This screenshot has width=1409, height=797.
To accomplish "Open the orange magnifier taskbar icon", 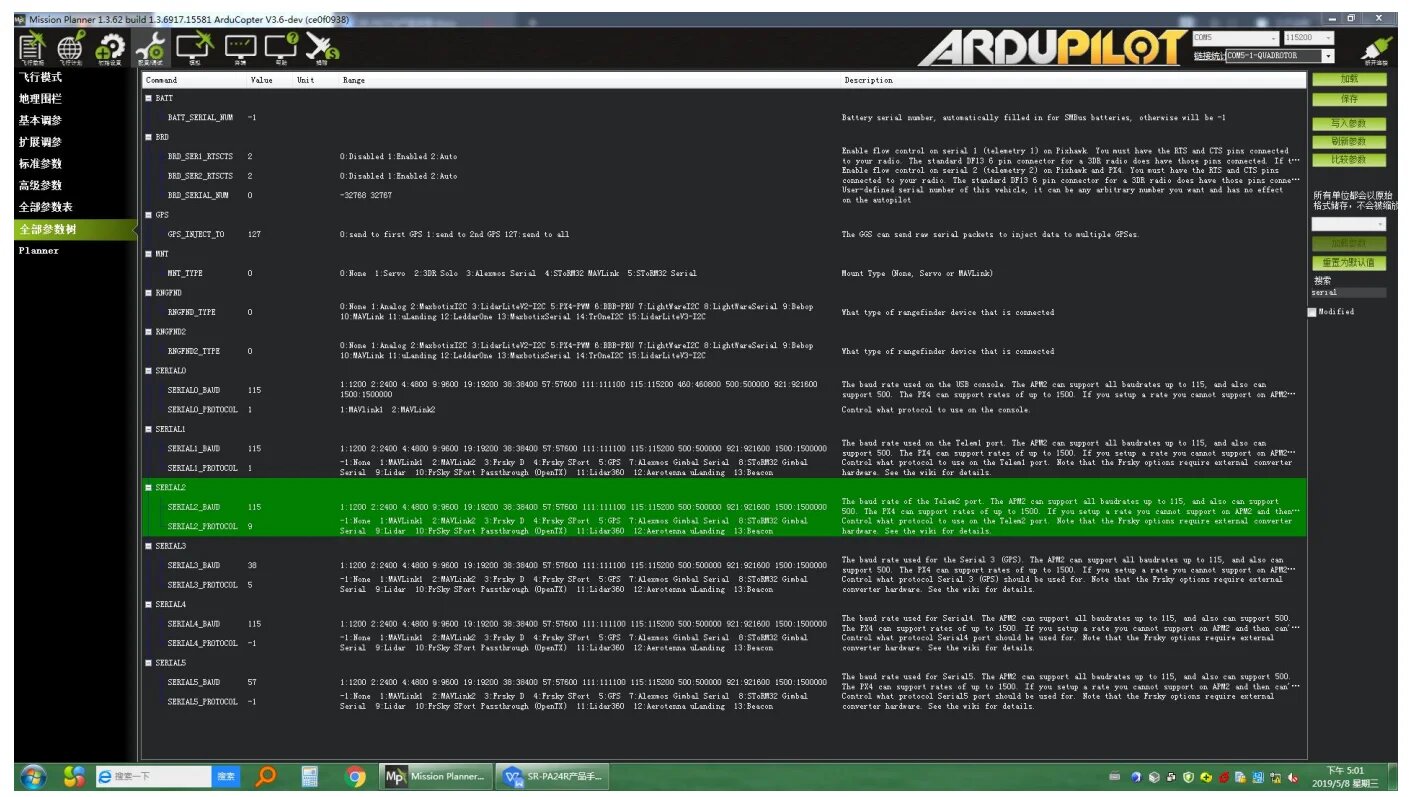I will 265,775.
